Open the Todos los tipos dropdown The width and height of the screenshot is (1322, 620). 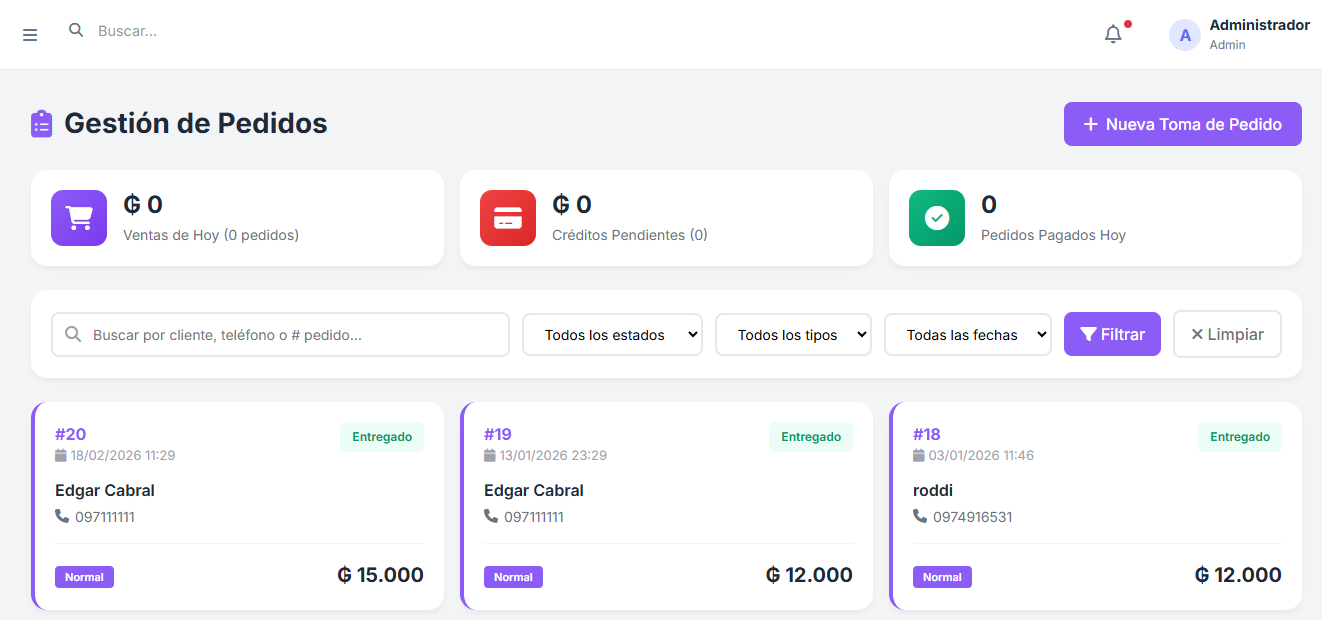(793, 335)
